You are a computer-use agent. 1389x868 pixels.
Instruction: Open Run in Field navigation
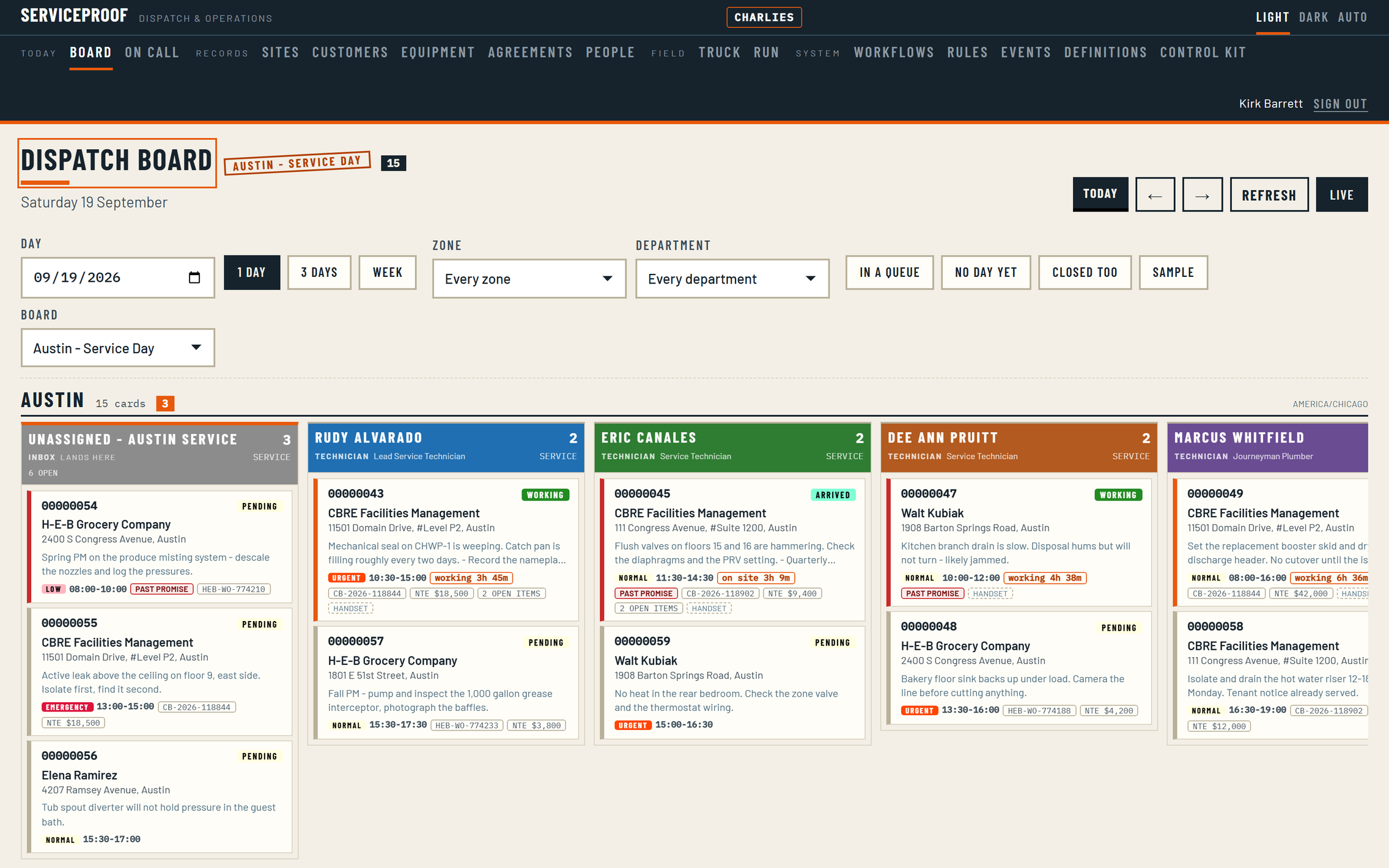pos(767,53)
